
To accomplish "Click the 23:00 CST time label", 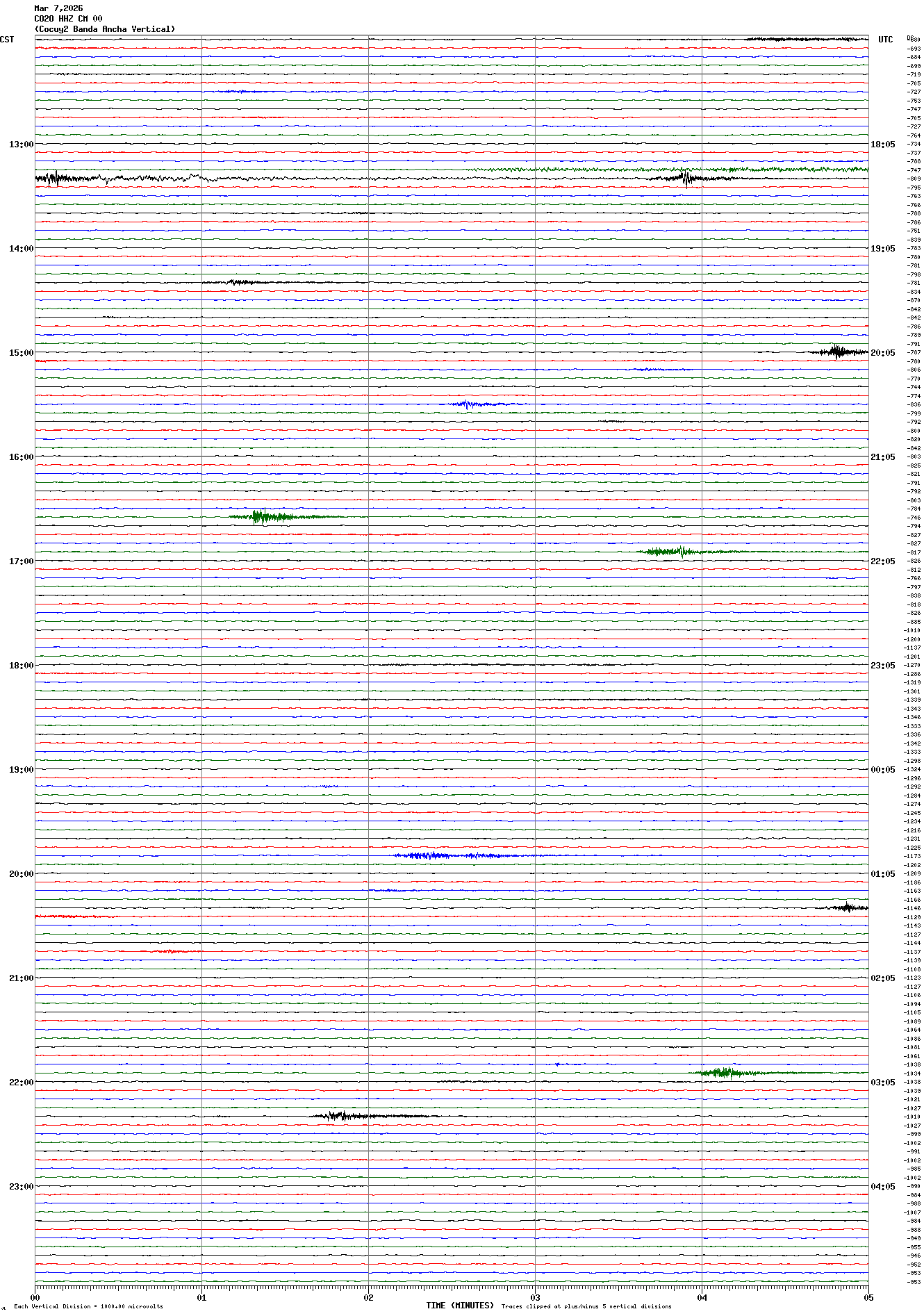I will (x=21, y=1187).
